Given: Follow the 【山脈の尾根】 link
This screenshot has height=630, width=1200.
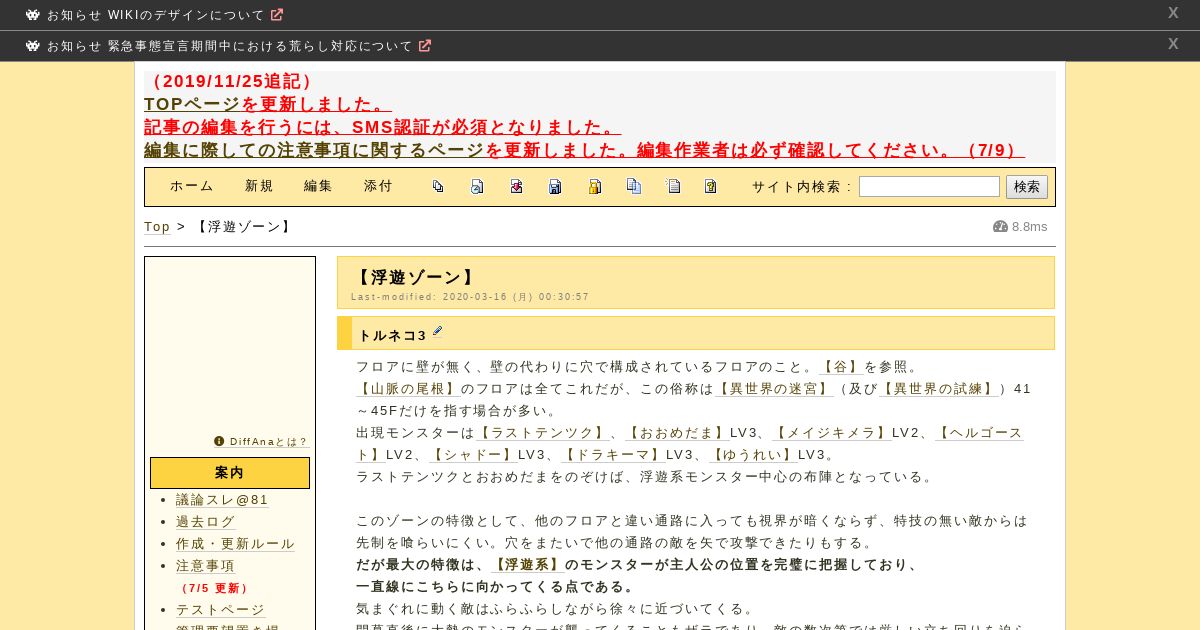Looking at the screenshot, I should point(408,389).
